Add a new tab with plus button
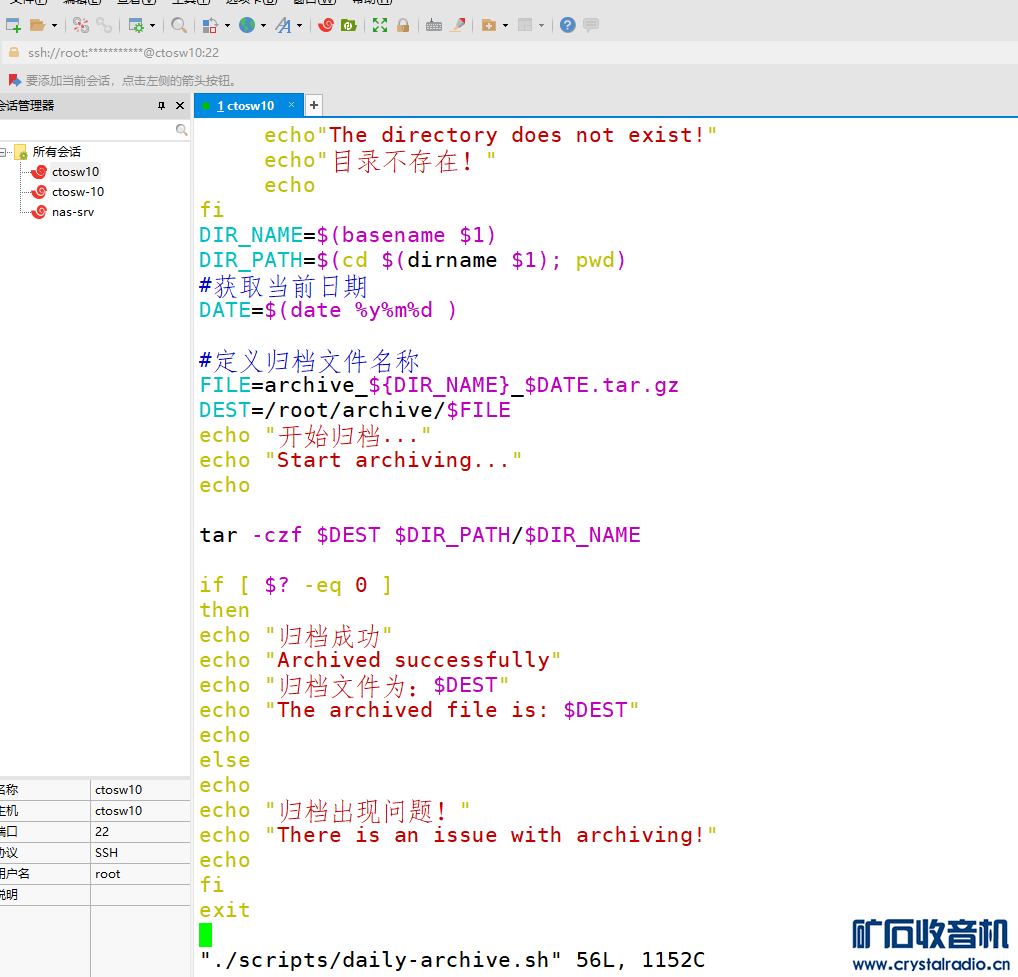1018x977 pixels. pyautogui.click(x=313, y=105)
